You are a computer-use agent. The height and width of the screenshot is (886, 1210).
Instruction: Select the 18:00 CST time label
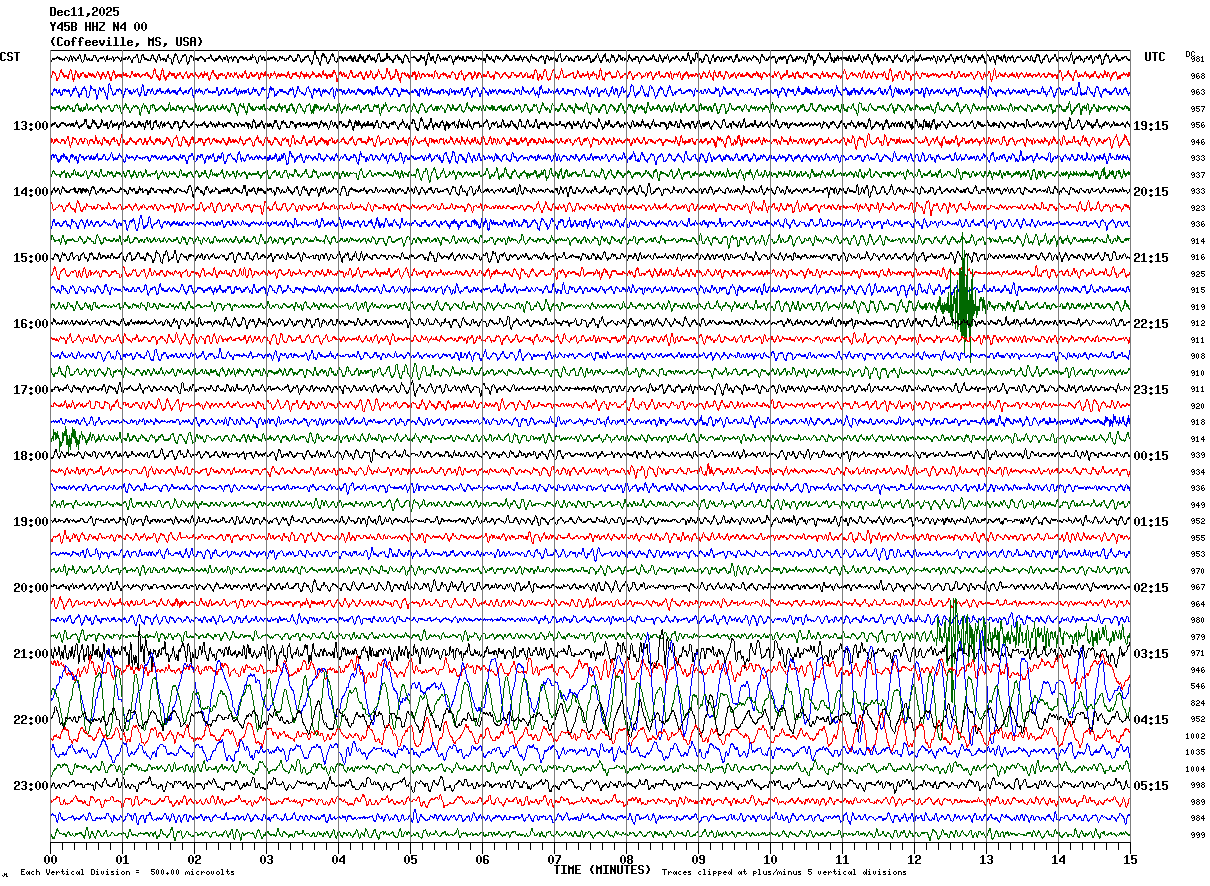click(30, 456)
